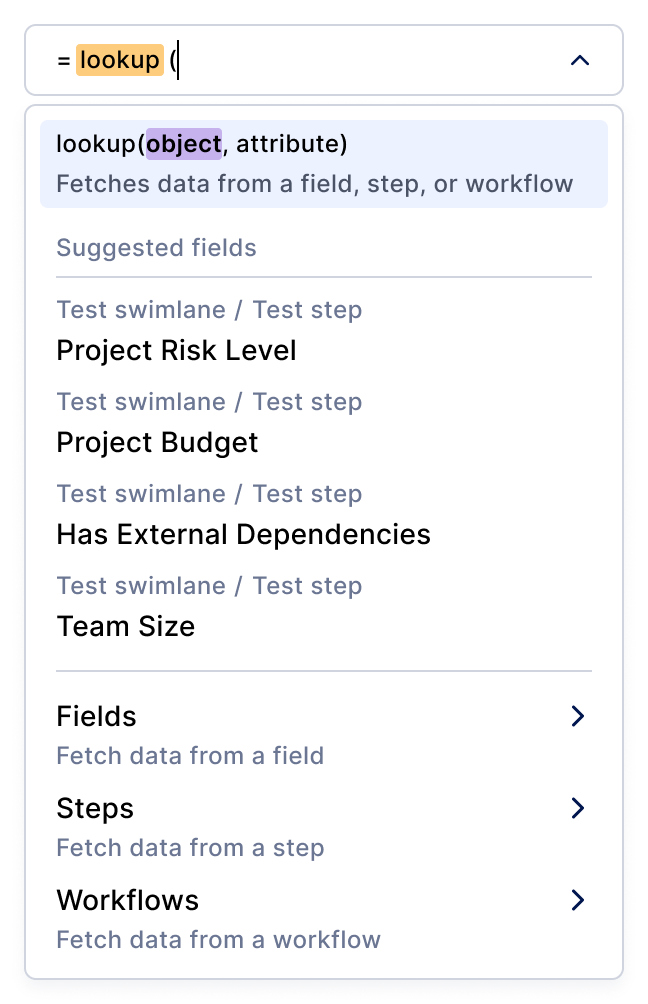Select the Project Budget suggested field

pos(157,443)
